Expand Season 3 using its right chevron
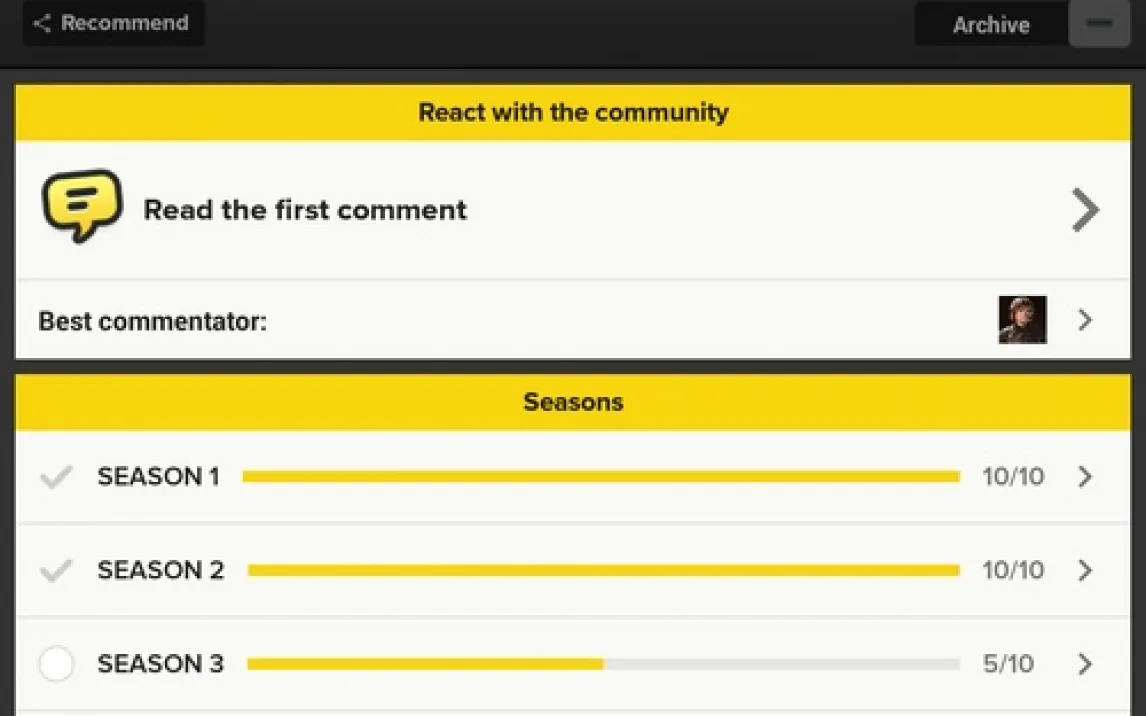 pos(1085,664)
